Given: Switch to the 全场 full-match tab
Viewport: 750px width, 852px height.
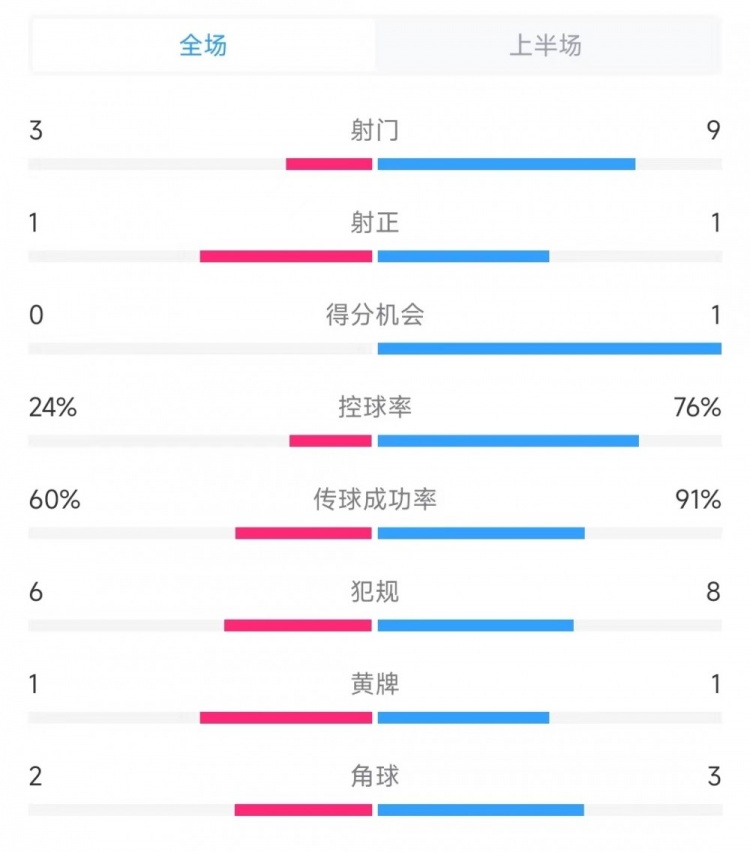Looking at the screenshot, I should pyautogui.click(x=203, y=45).
